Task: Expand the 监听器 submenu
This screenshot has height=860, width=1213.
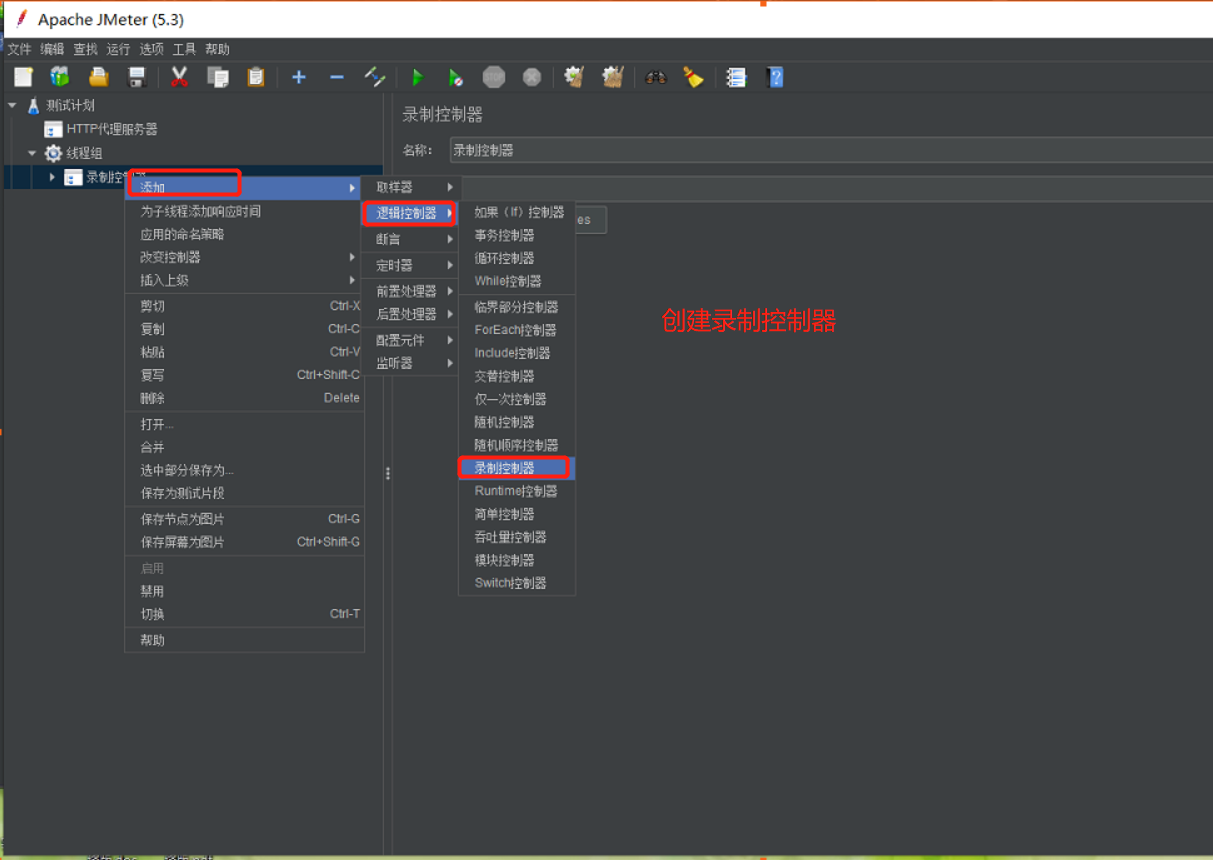Action: coord(410,363)
